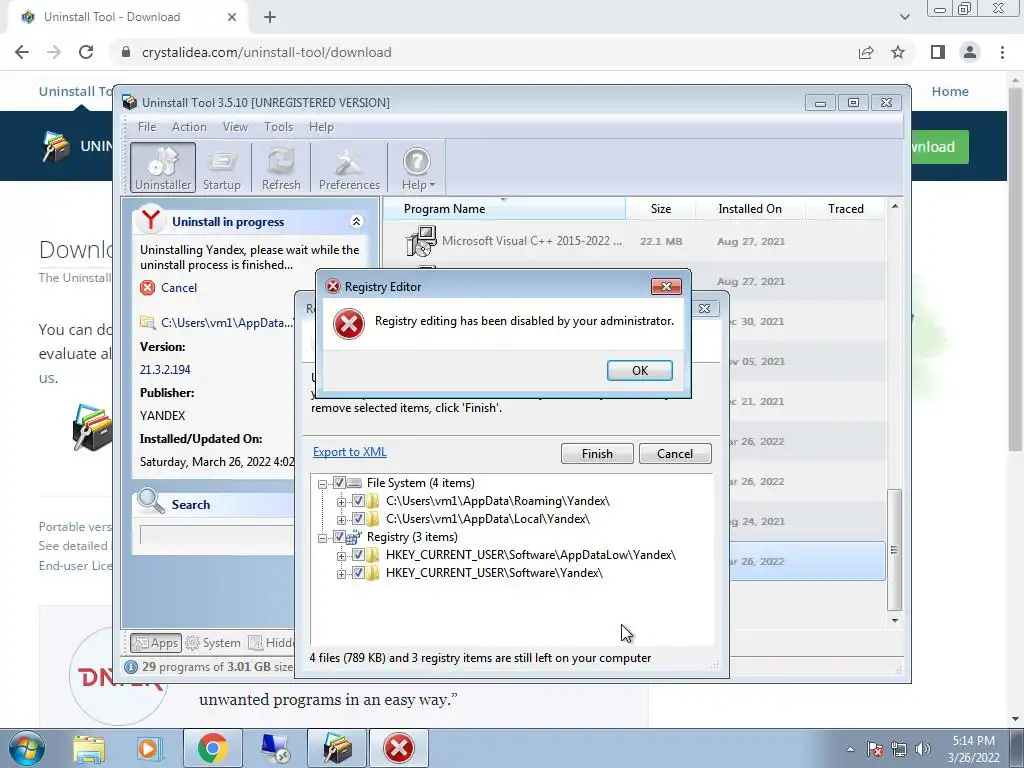
Task: Bookmark this page with star icon
Action: click(x=898, y=52)
